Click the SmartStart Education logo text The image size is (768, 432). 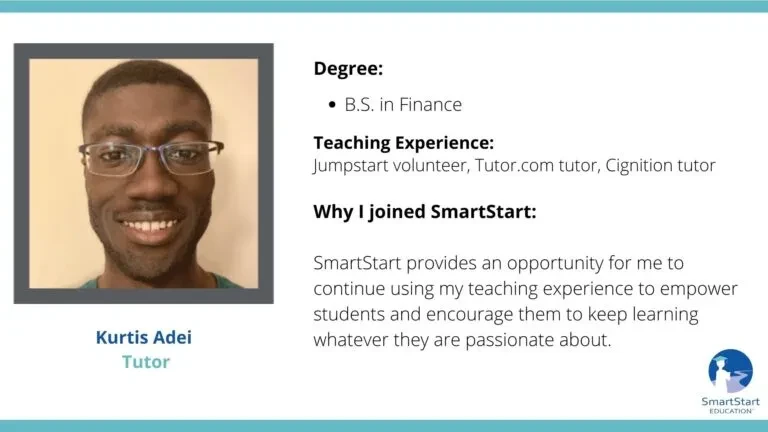pos(730,406)
